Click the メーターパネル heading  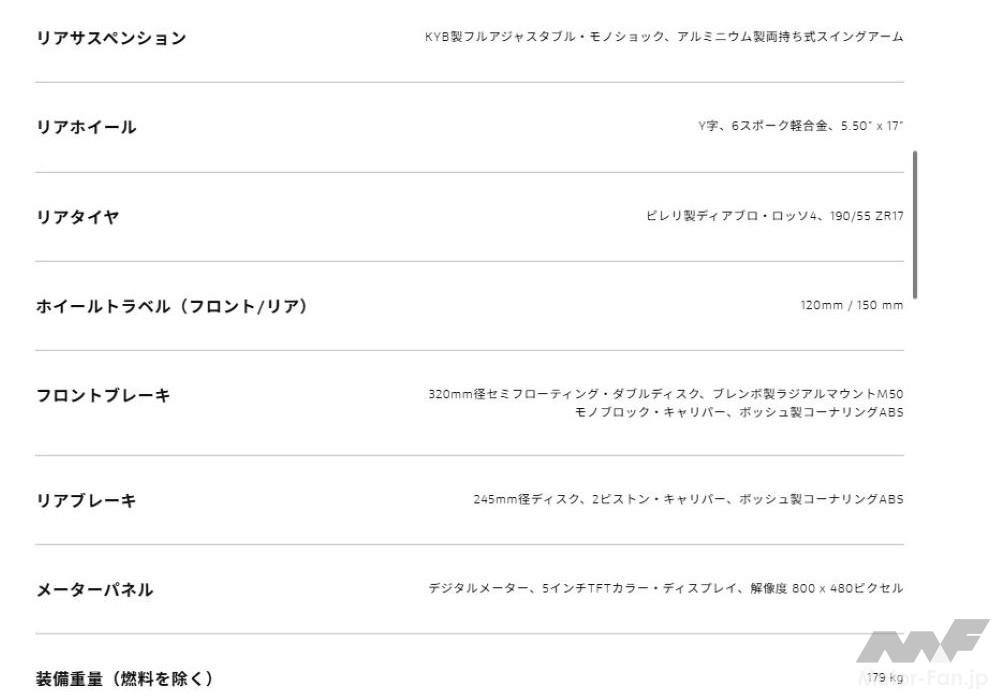click(x=94, y=589)
